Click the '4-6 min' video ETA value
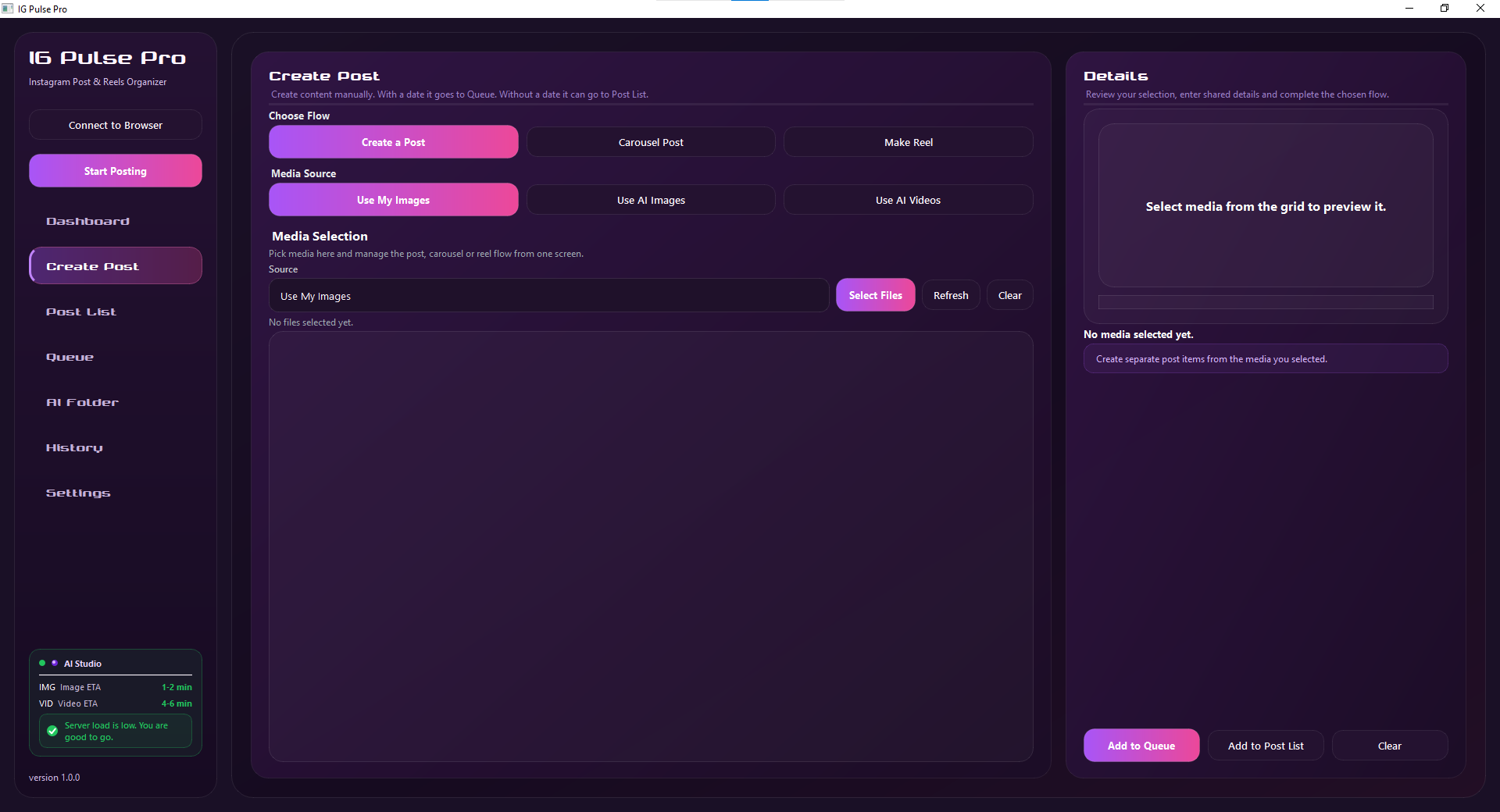The height and width of the screenshot is (812, 1500). point(177,703)
